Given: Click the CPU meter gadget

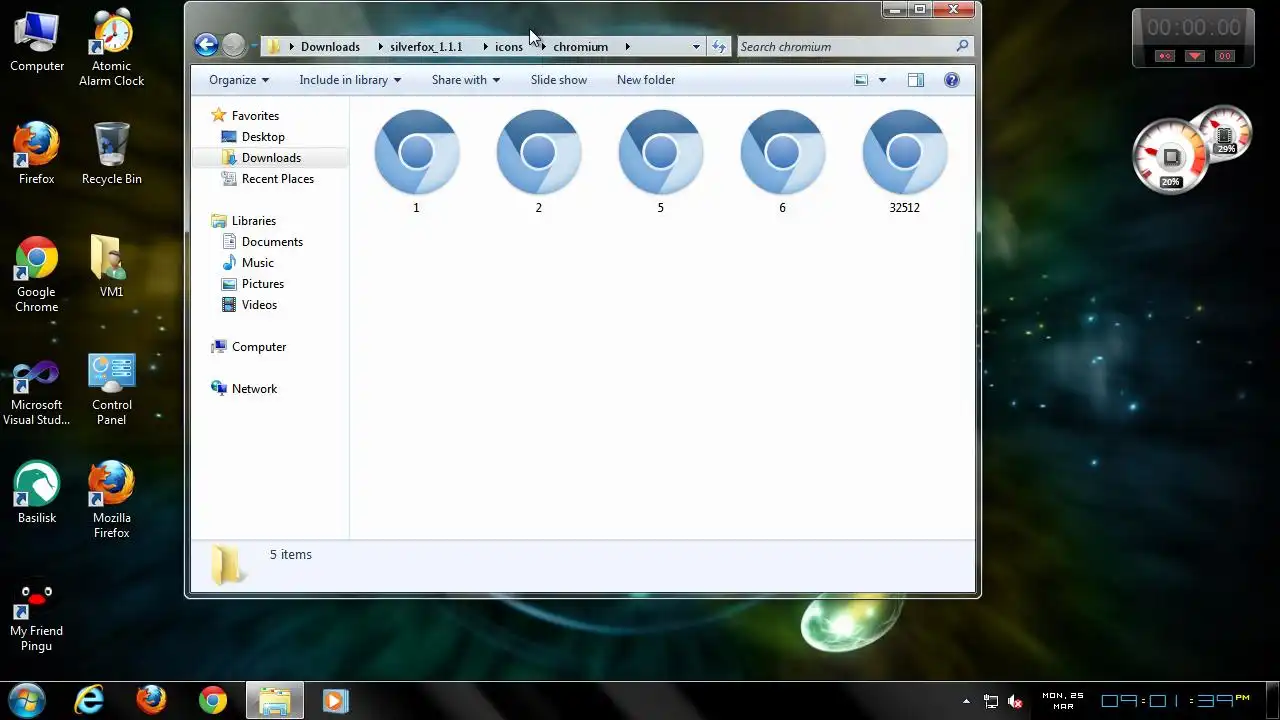Looking at the screenshot, I should point(1170,156).
